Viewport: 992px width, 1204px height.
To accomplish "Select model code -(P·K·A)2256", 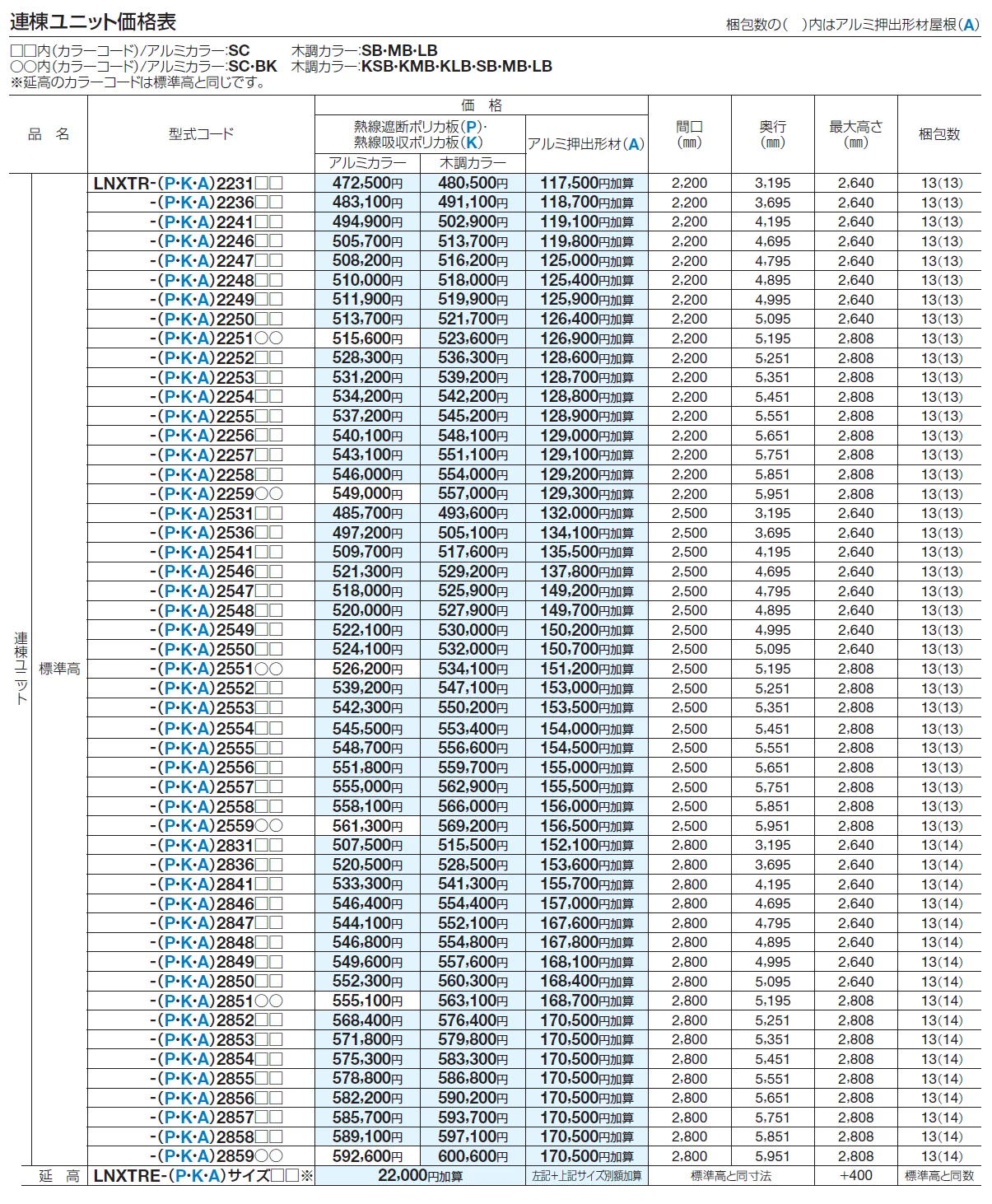I will (217, 436).
